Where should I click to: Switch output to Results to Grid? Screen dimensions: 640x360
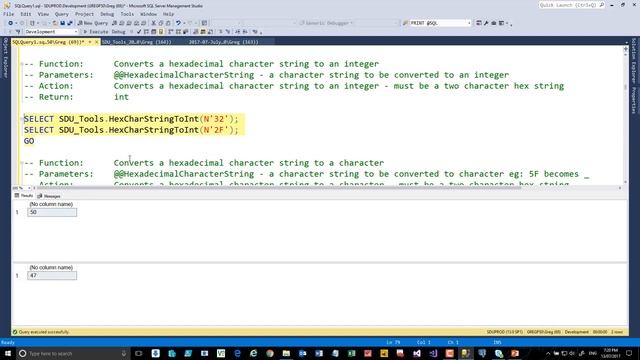(203, 31)
